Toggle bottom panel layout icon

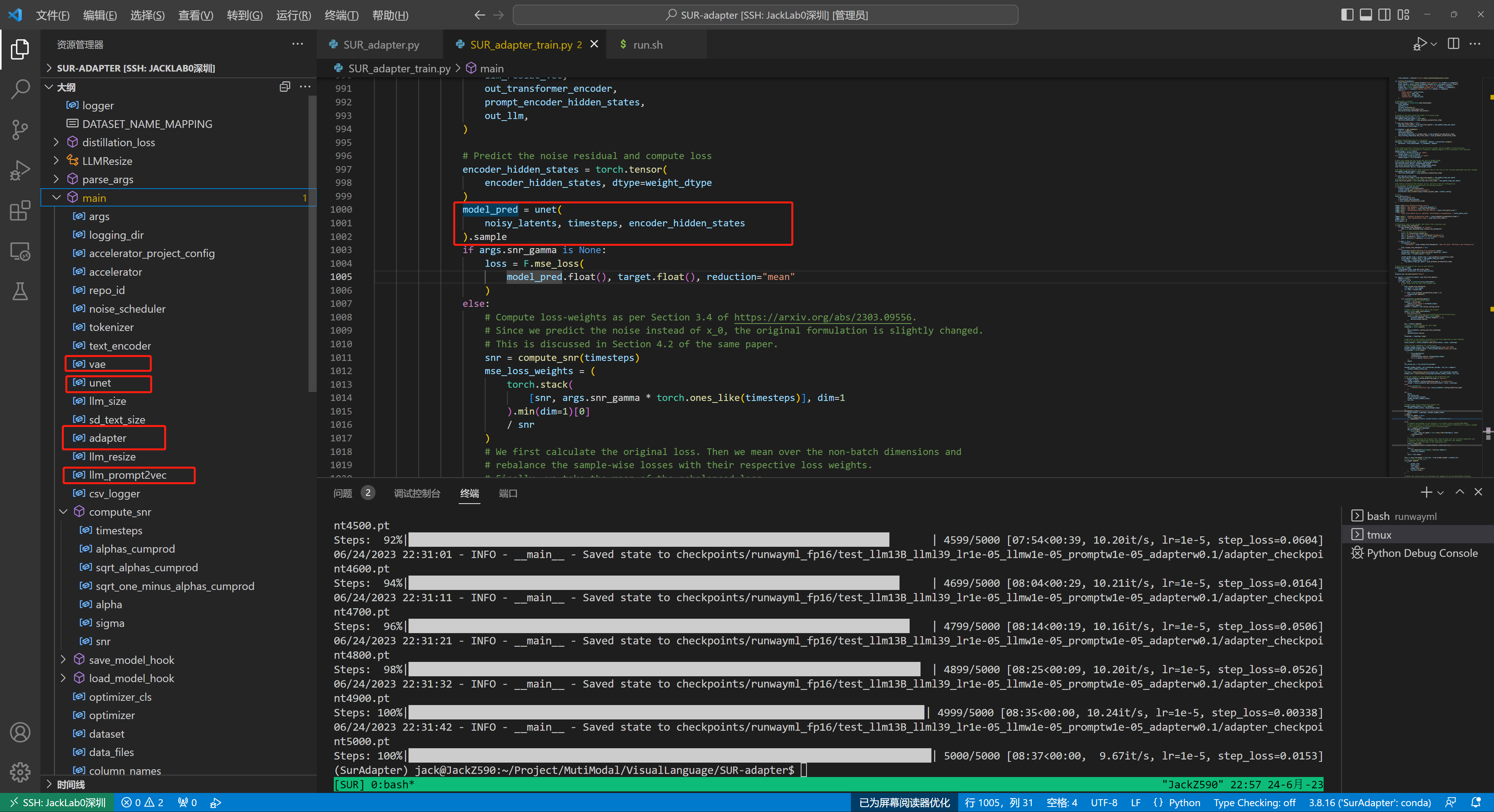1366,14
